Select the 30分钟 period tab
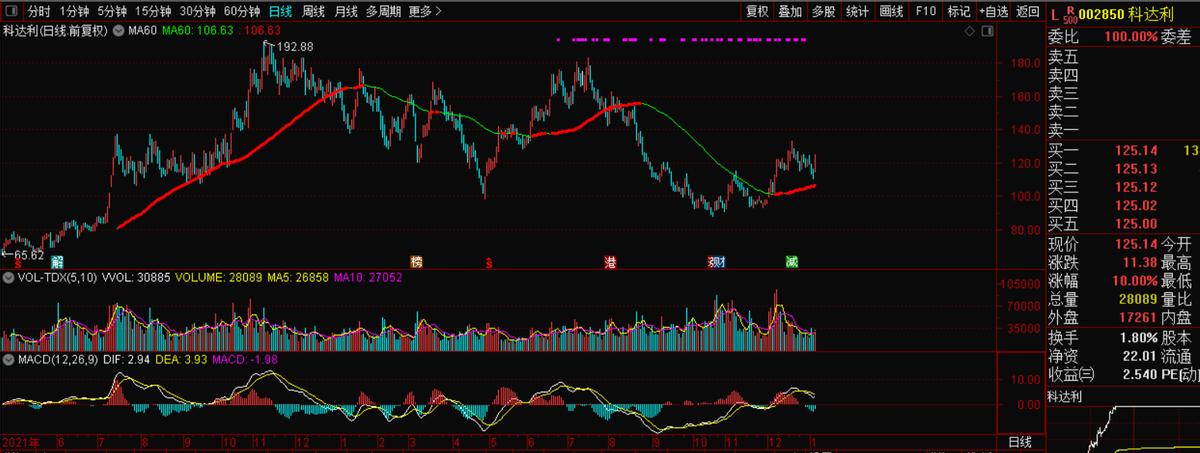The height and width of the screenshot is (453, 1200). tap(197, 12)
